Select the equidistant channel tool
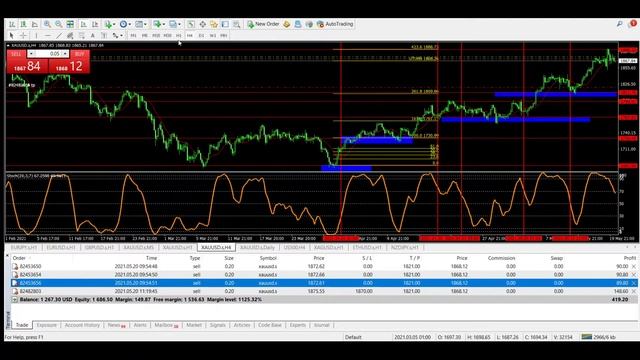Screen dimensions: 640x360 click(70, 36)
